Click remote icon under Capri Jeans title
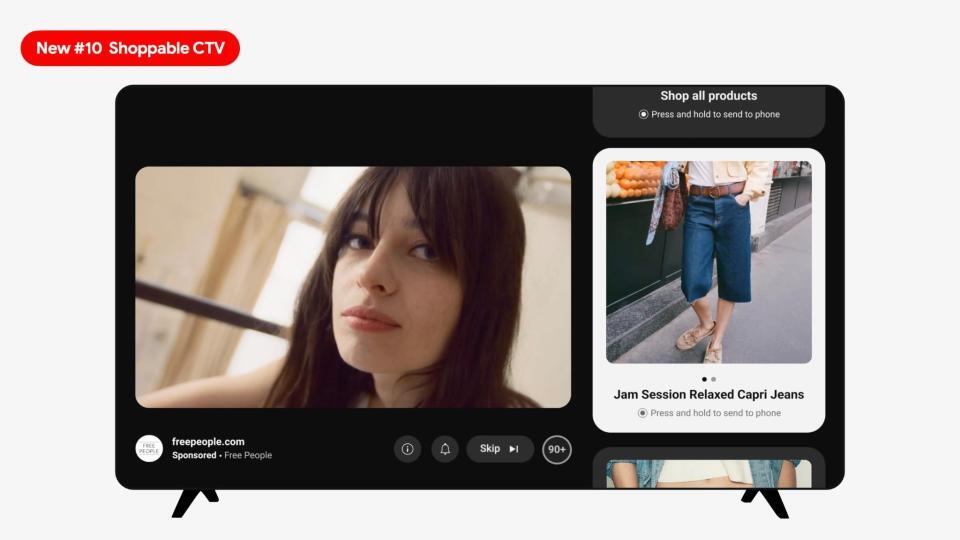 point(642,413)
